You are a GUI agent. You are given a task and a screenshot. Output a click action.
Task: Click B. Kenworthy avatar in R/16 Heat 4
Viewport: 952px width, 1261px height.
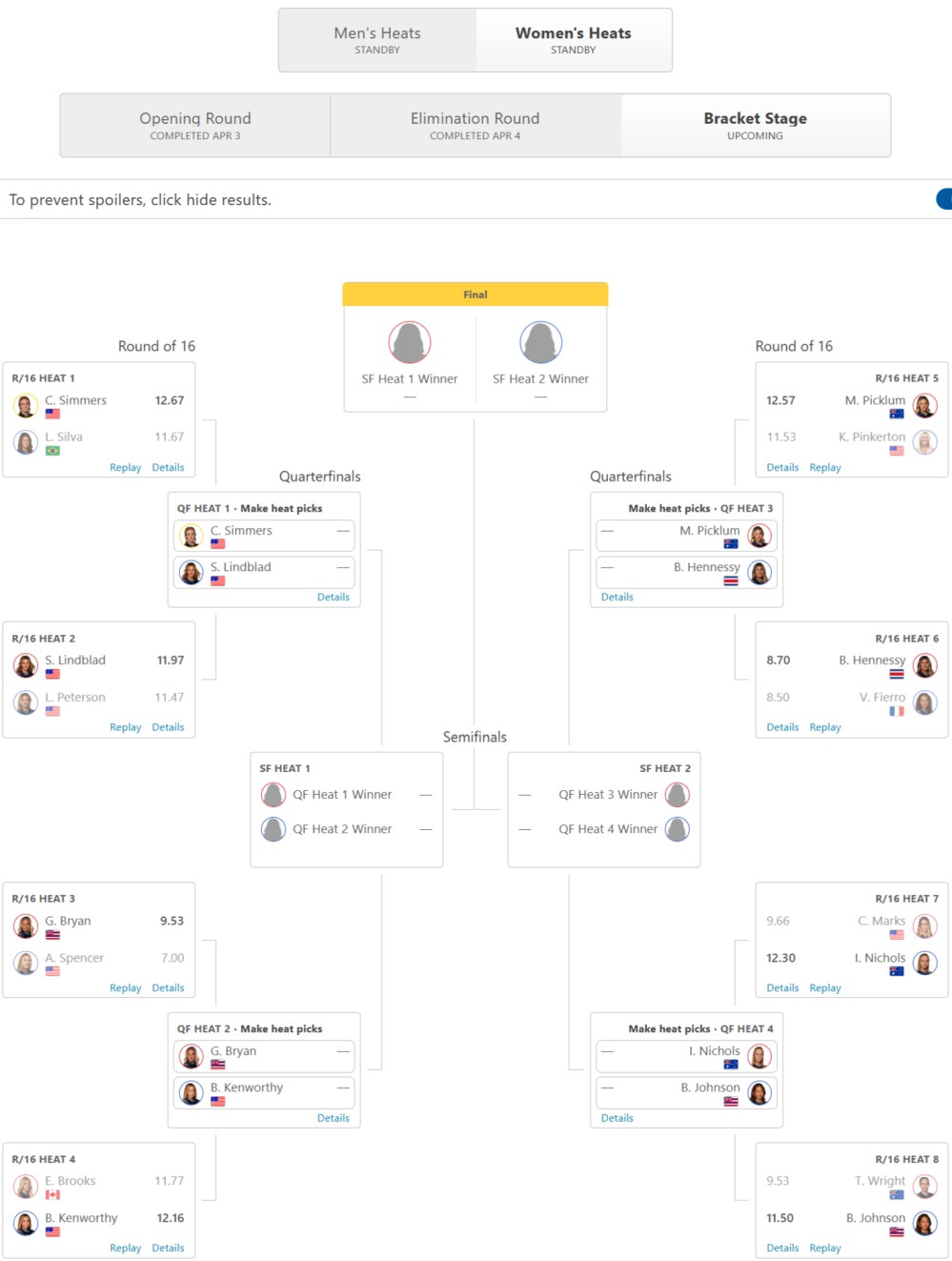click(x=26, y=1223)
